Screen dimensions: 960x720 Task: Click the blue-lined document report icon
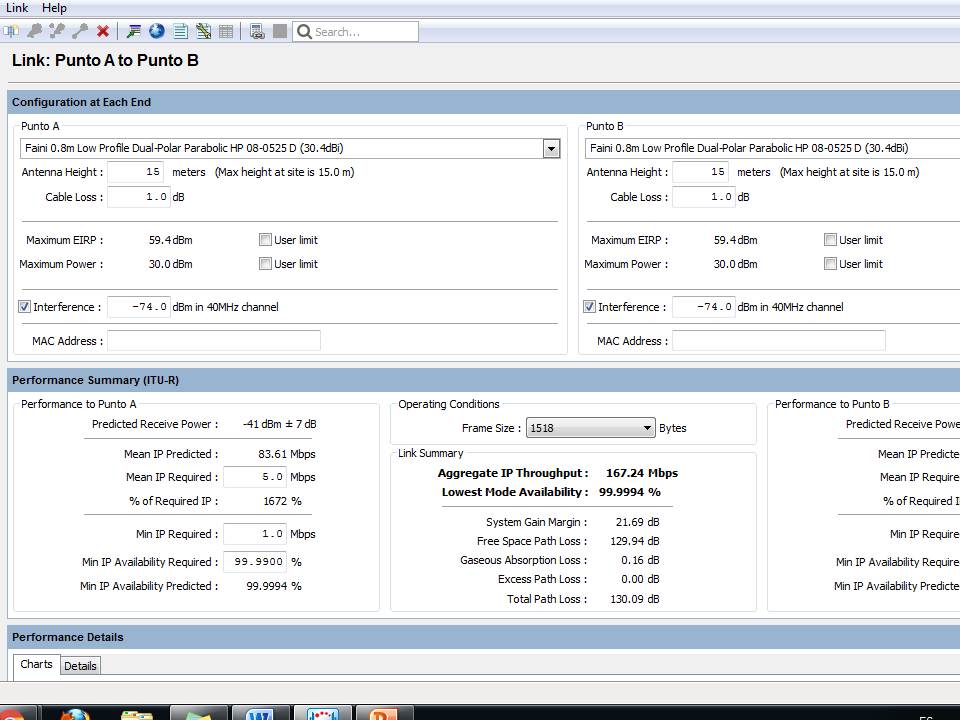[181, 31]
